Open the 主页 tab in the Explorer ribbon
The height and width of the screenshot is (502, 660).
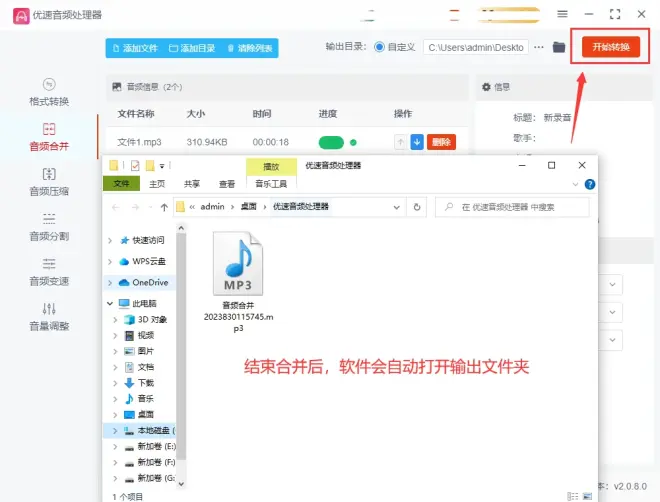point(157,184)
